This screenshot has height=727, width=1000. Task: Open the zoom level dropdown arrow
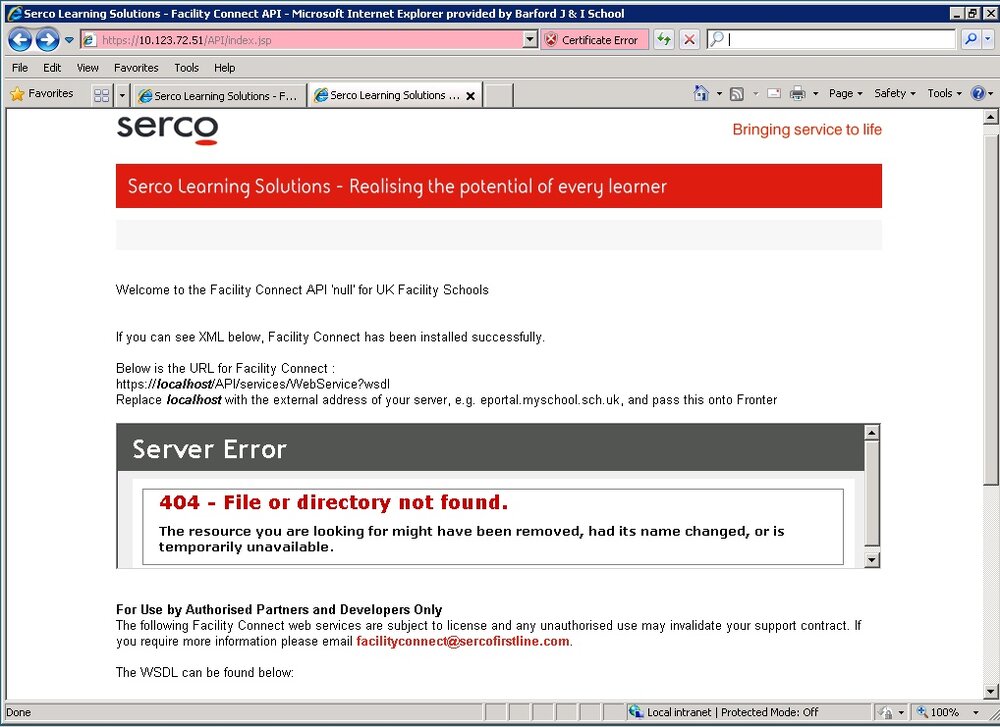(975, 712)
